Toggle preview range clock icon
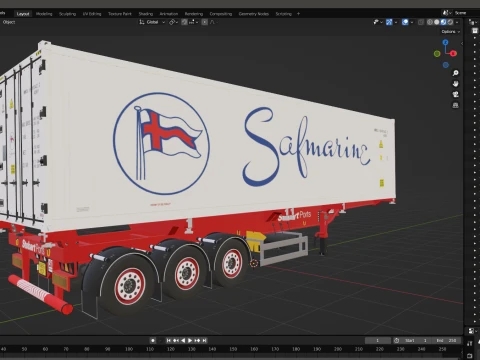The image size is (480, 360). click(396, 340)
